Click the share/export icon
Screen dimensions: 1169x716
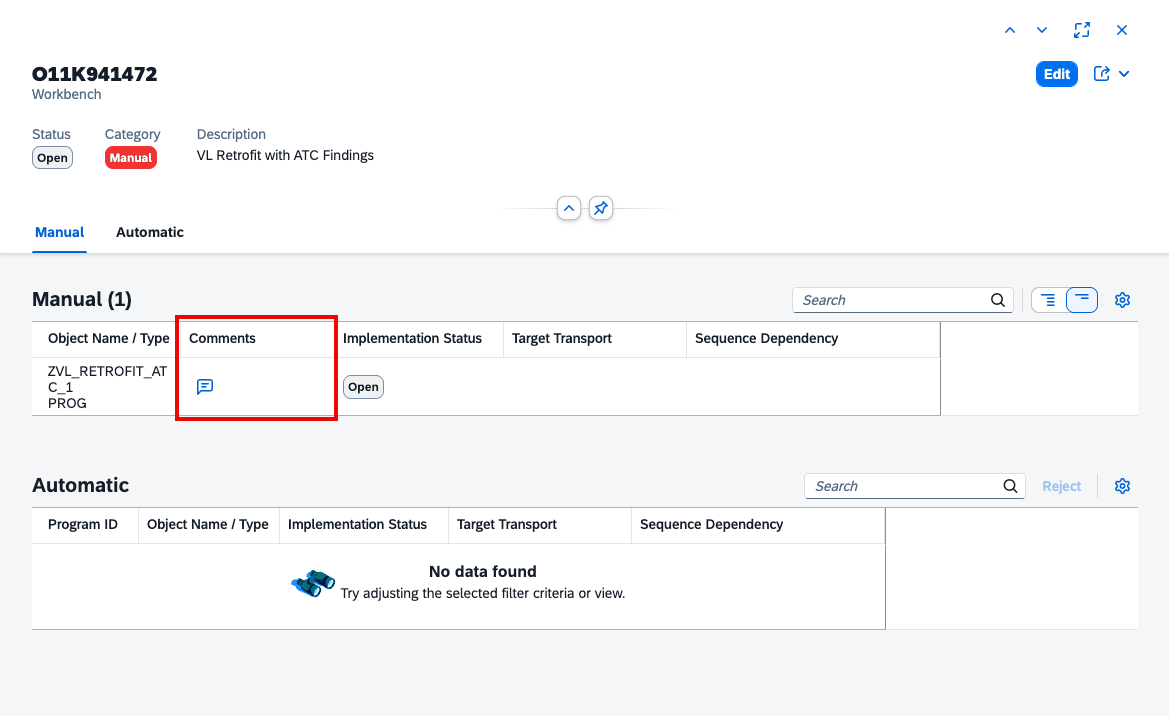1101,74
